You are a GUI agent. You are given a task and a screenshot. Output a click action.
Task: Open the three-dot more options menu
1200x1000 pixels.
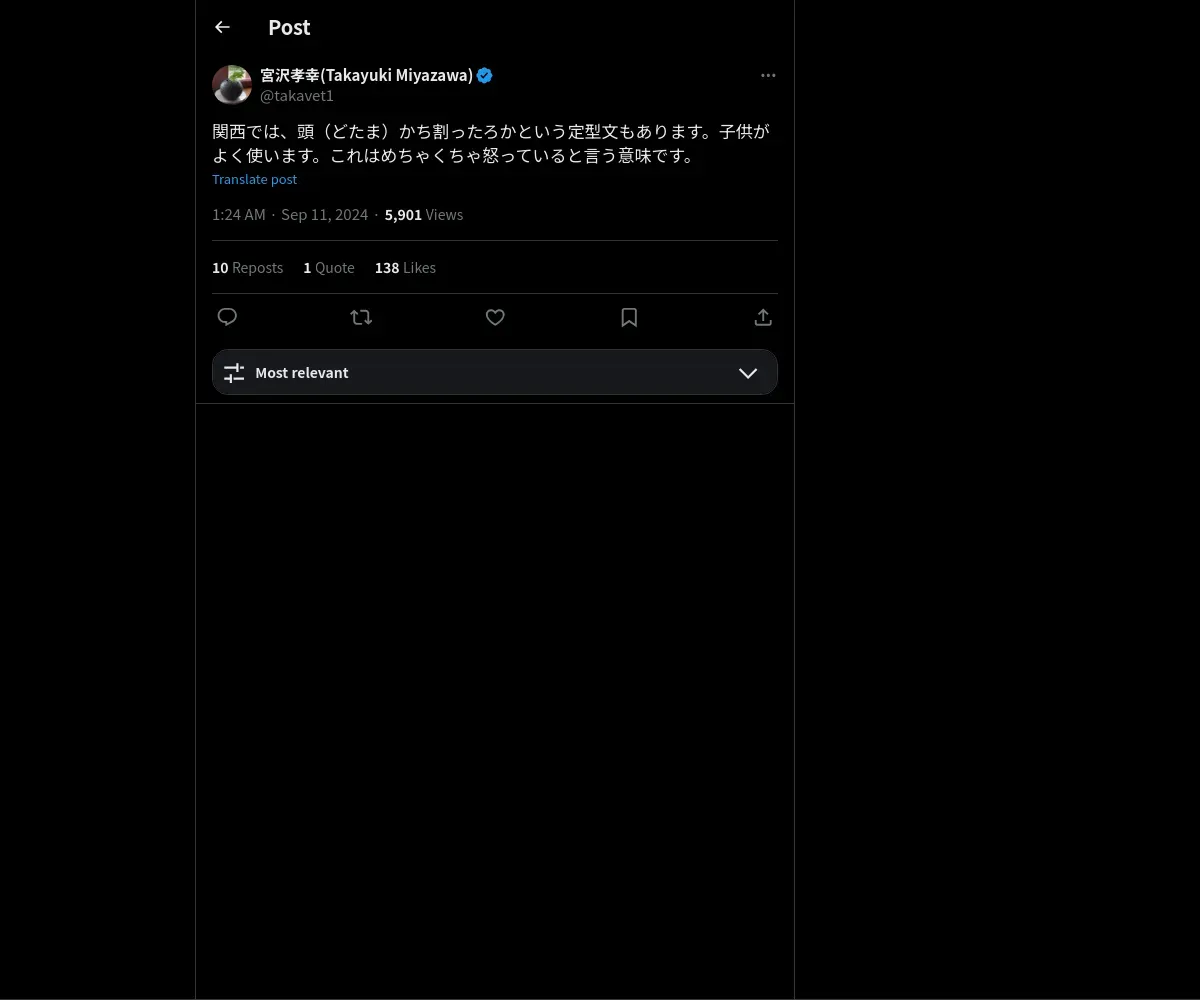click(768, 75)
